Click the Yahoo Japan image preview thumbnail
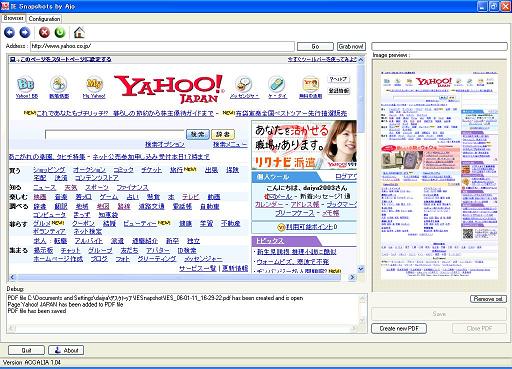This screenshot has width=512, height=369. click(x=439, y=175)
